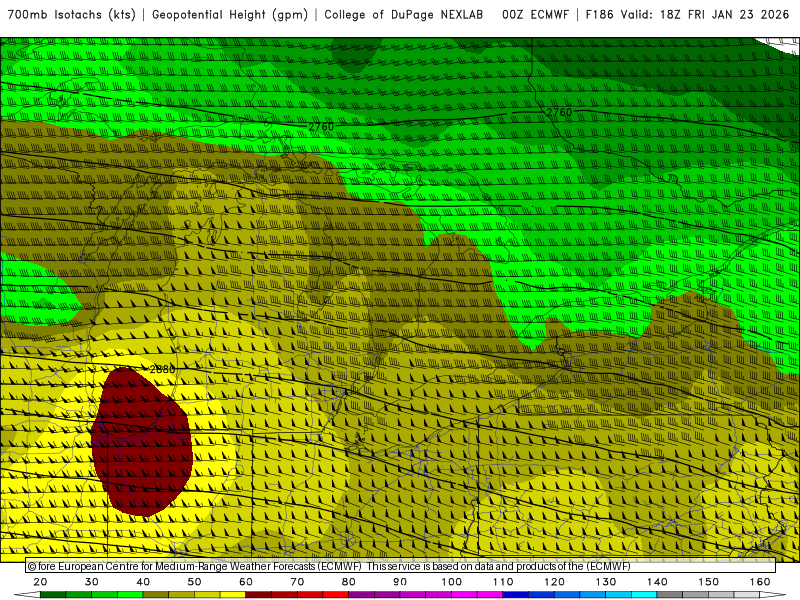Screen dimensions: 800x600
Task: Click the 130 value on the color scale
Action: click(x=606, y=582)
